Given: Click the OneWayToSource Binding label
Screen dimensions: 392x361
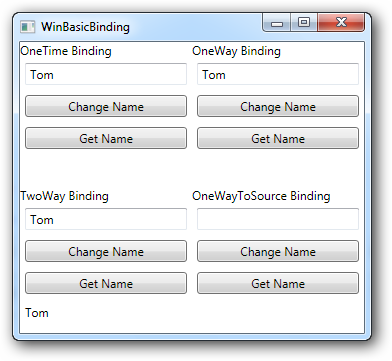Looking at the screenshot, I should (x=261, y=196).
